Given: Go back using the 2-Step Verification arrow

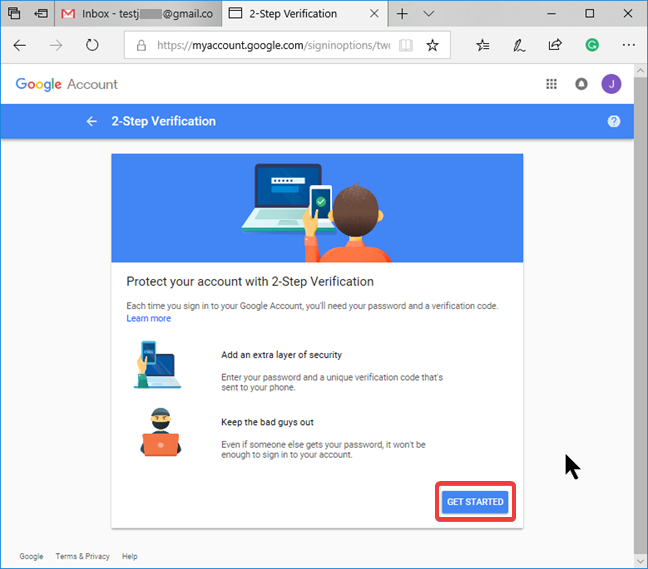Looking at the screenshot, I should click(x=92, y=121).
